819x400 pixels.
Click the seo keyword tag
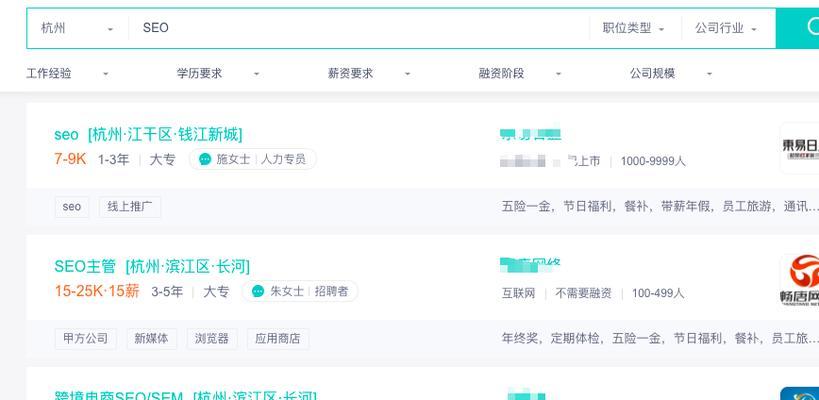(x=72, y=207)
